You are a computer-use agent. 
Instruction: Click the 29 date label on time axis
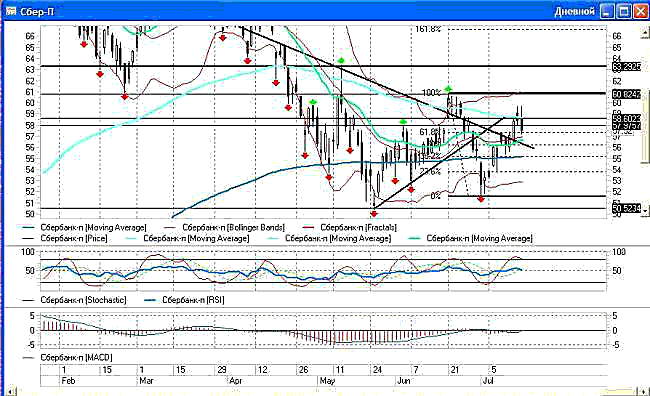tap(222, 369)
